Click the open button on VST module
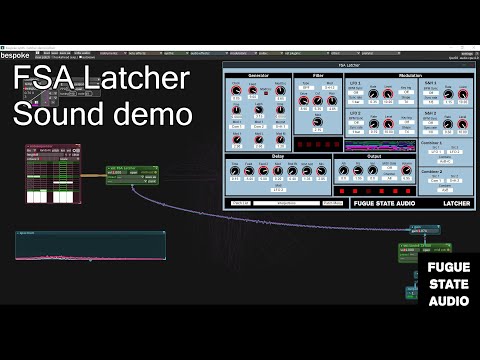The width and height of the screenshot is (480, 360). (x=133, y=173)
